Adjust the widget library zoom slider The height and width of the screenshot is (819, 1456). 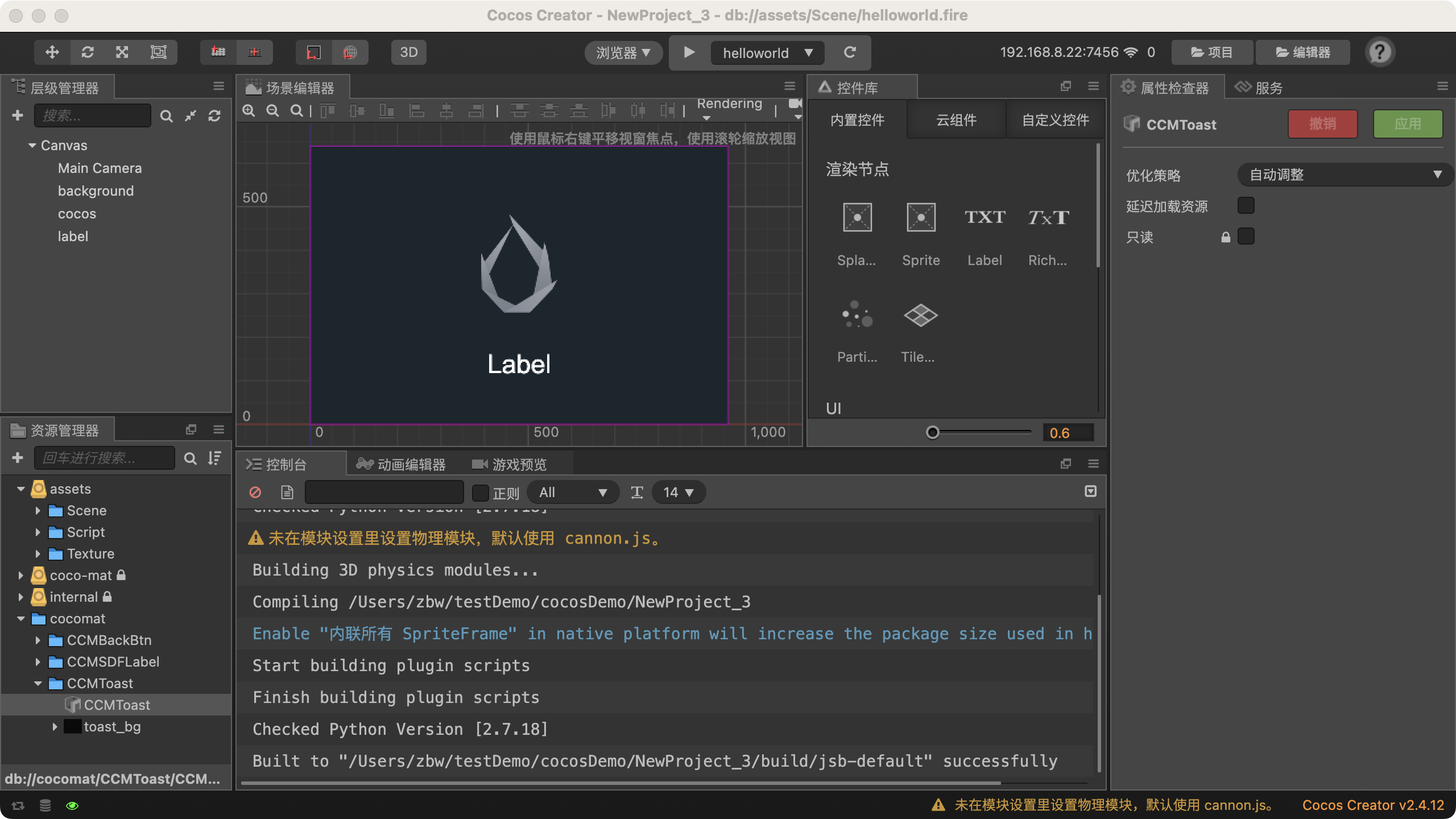933,433
